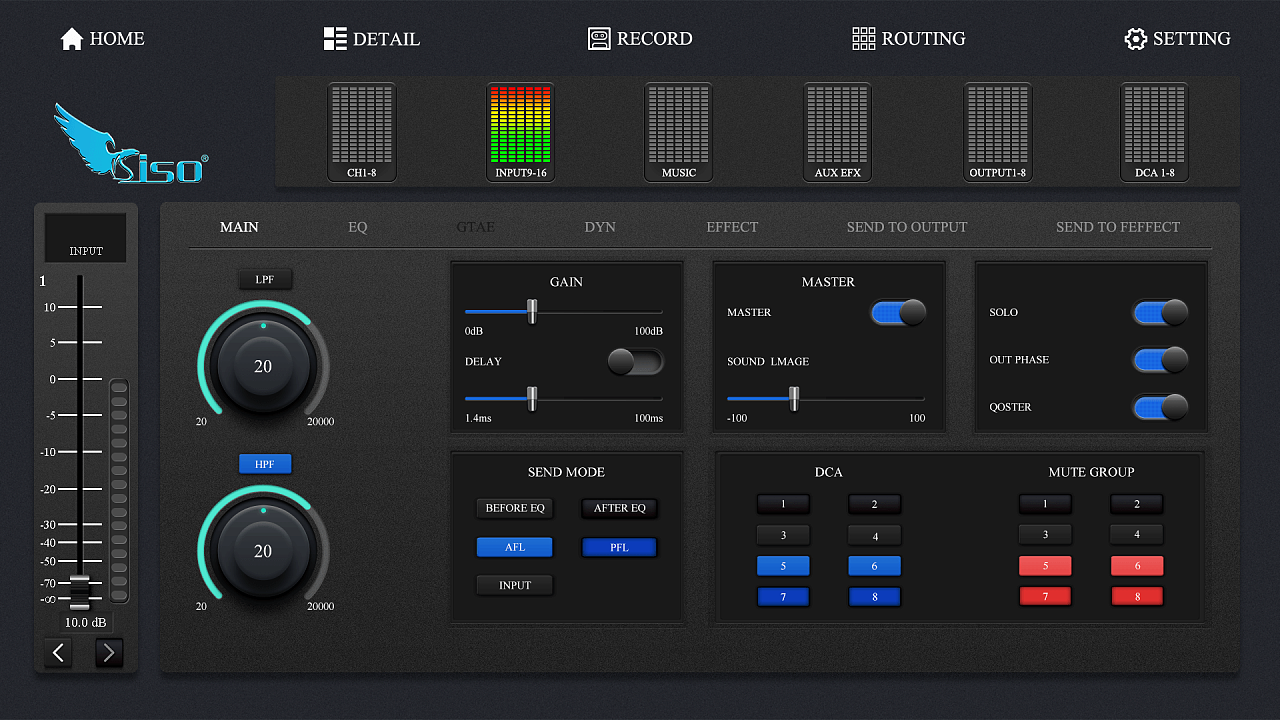1280x720 pixels.
Task: Toggle the DELAY switch
Action: (x=635, y=361)
